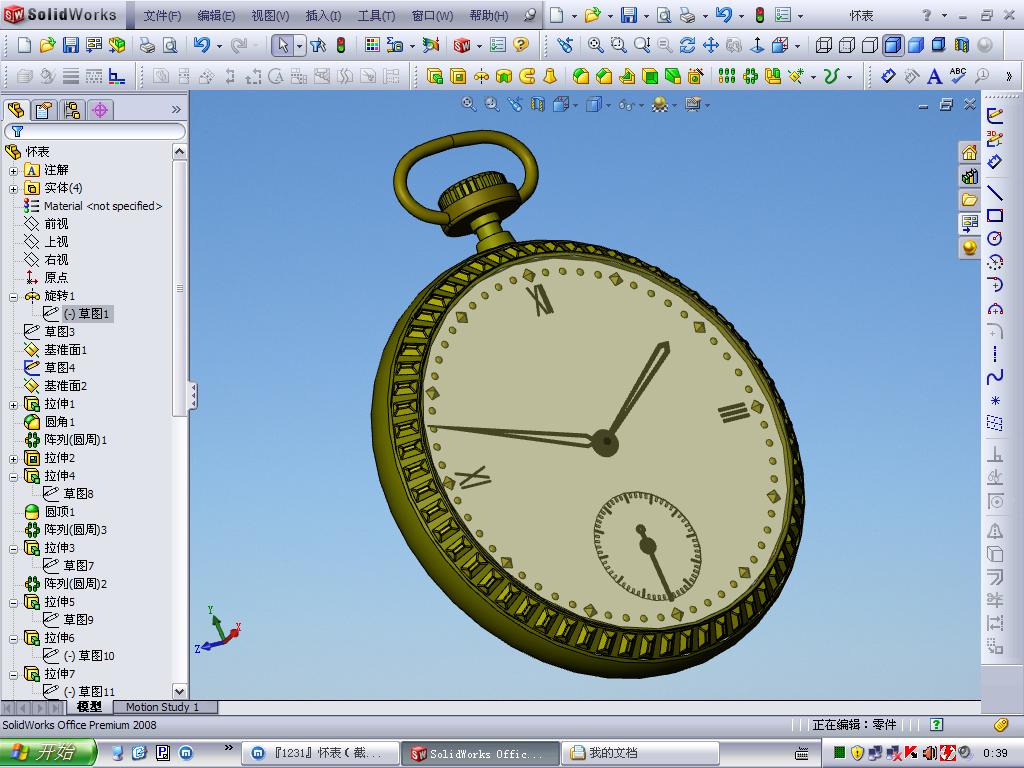Open the 视图(V) menu
Image resolution: width=1024 pixels, height=768 pixels.
270,16
